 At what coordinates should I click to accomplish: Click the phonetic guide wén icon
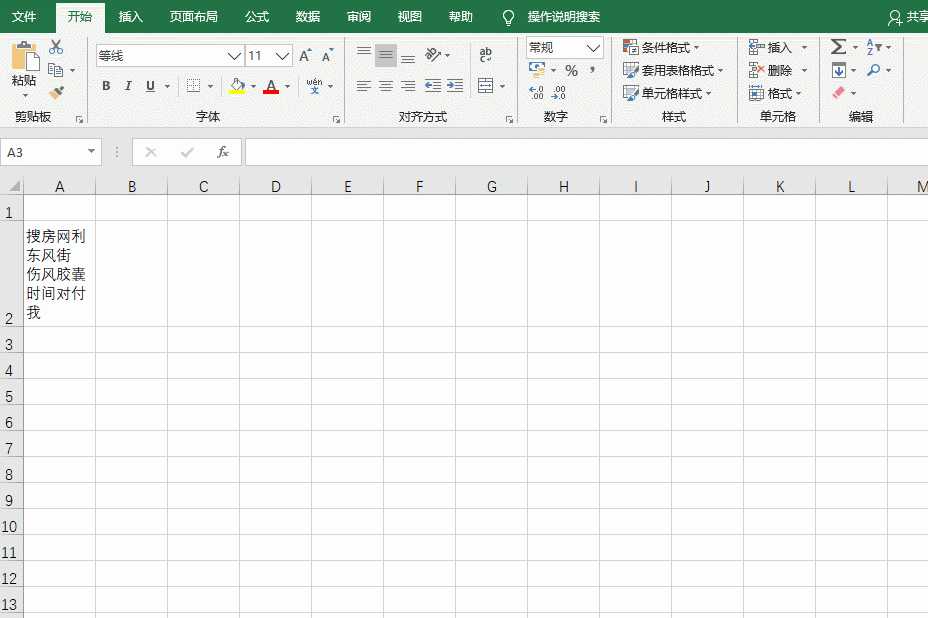[314, 86]
